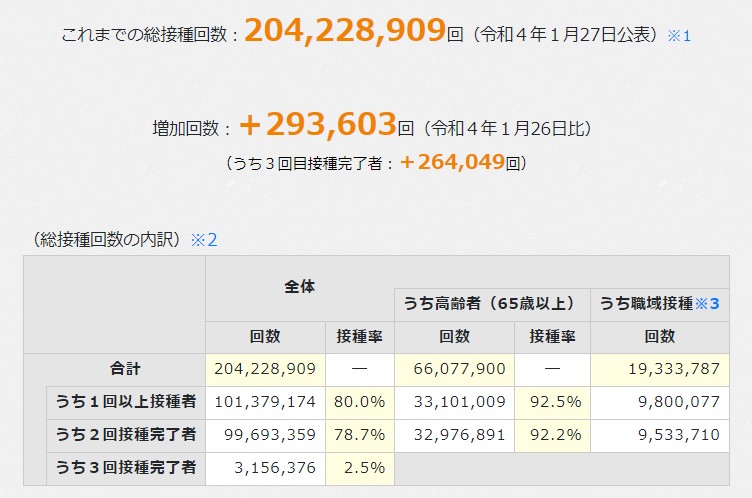Click the large total count 204,228,909 headline
Screen dimensions: 752x498
(x=344, y=31)
